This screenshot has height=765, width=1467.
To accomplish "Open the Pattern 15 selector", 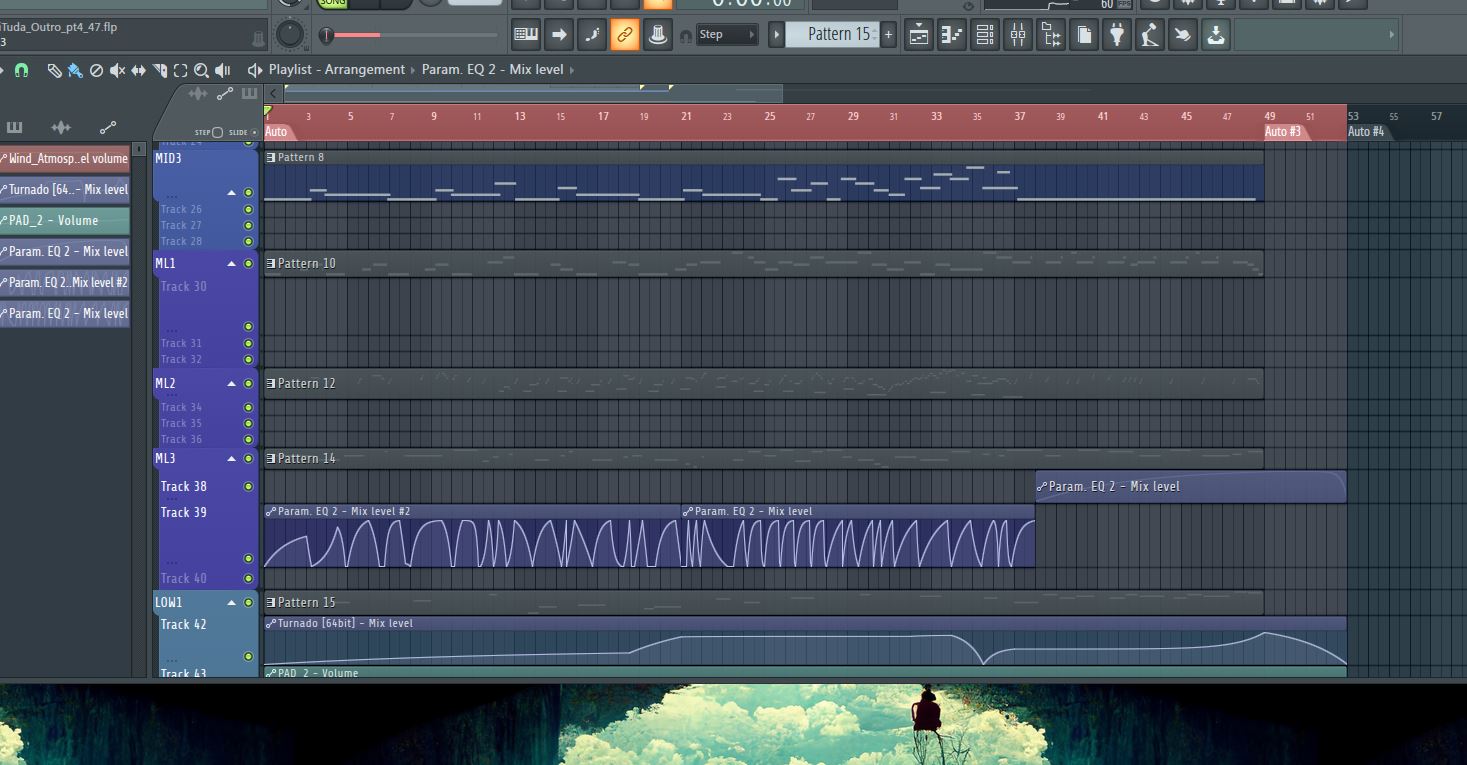I will click(831, 35).
